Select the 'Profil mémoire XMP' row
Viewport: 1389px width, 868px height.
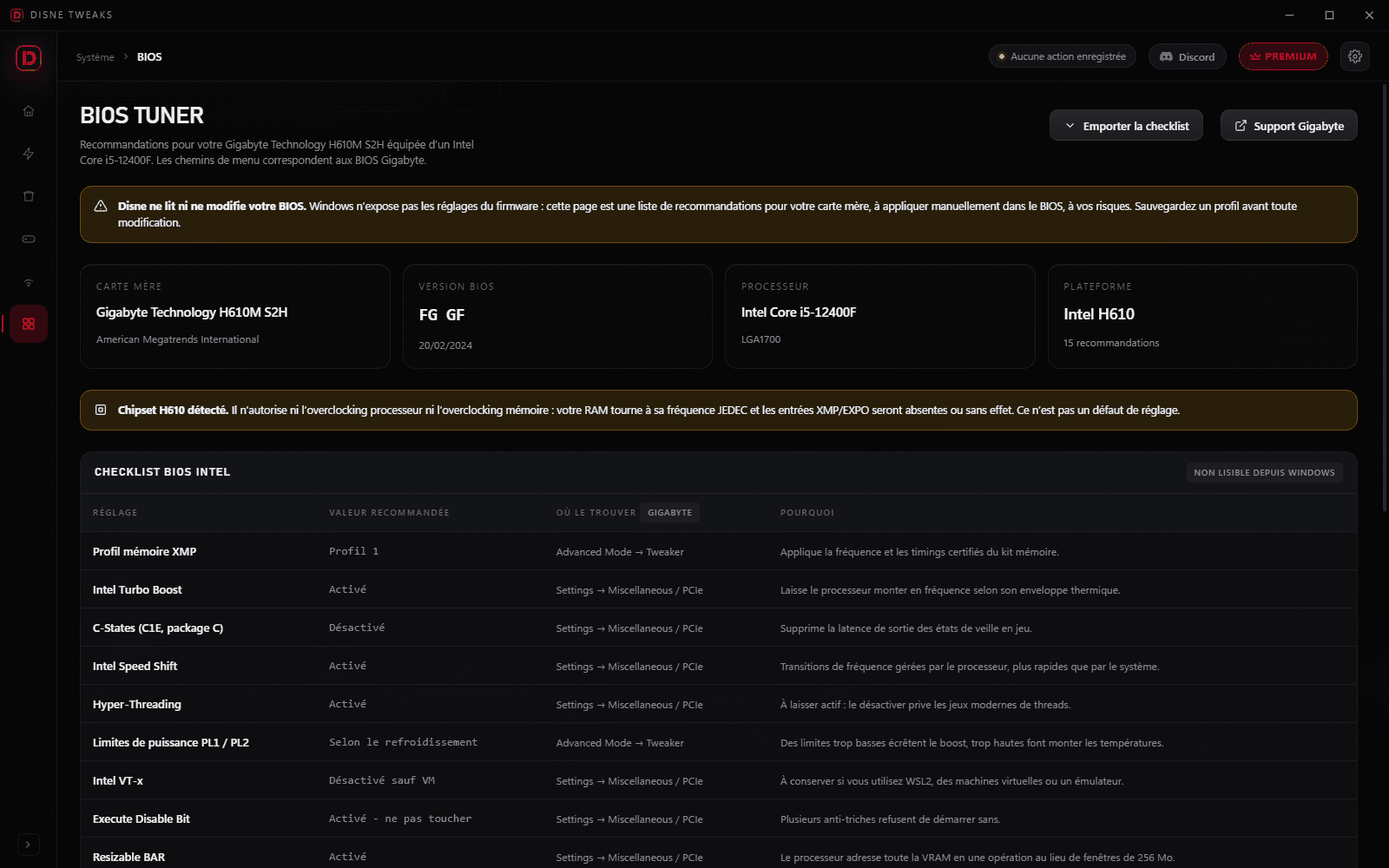pyautogui.click(x=718, y=551)
